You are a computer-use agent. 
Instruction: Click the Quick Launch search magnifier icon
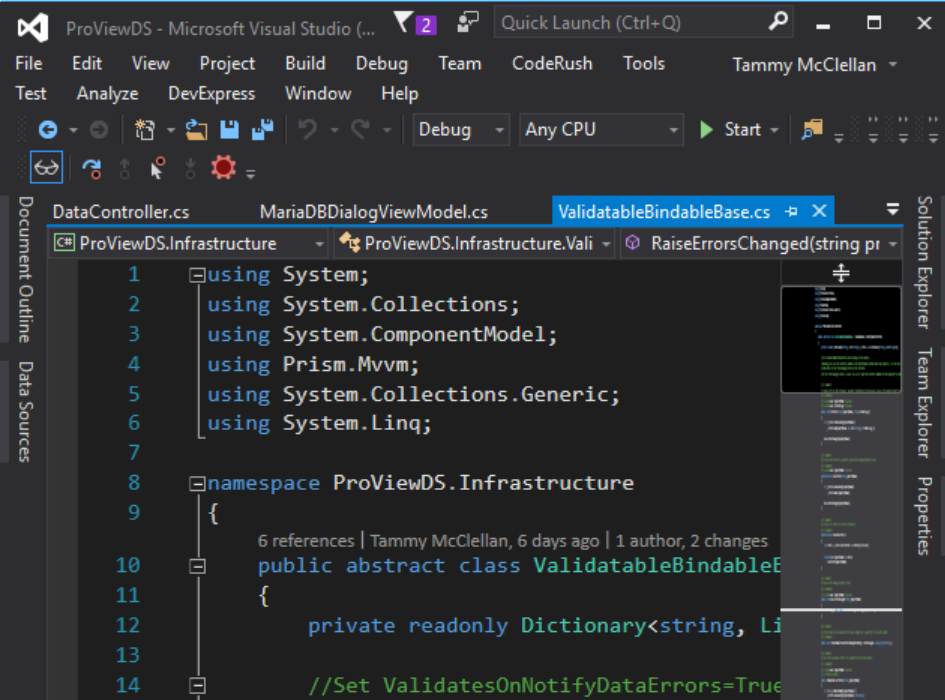point(778,22)
